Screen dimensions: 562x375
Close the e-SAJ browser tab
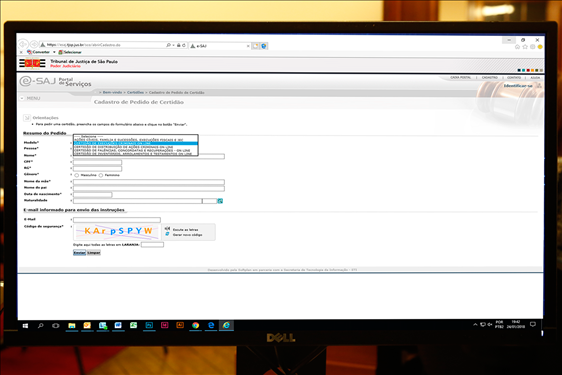[248, 46]
